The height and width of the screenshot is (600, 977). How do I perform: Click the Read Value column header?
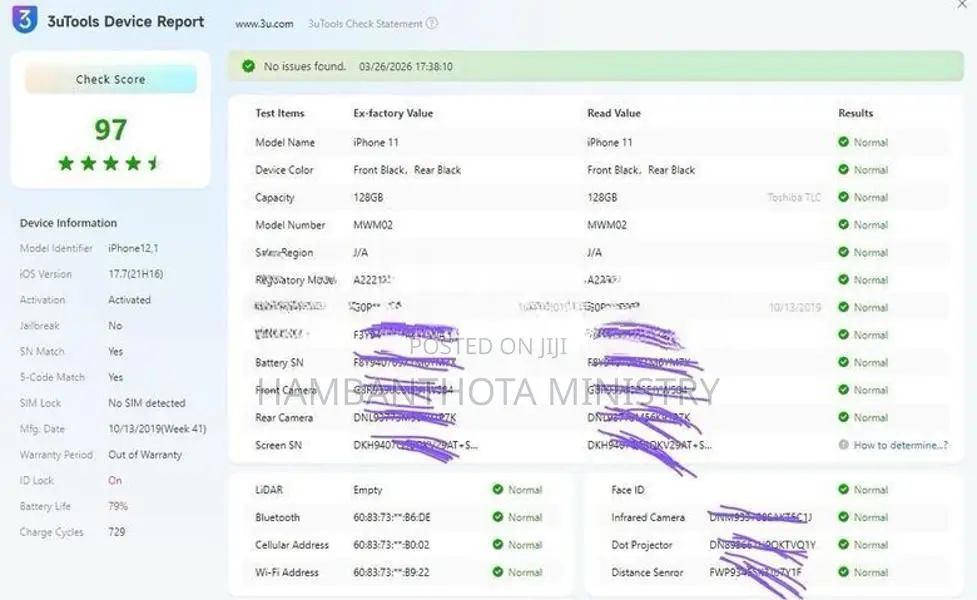pos(614,113)
